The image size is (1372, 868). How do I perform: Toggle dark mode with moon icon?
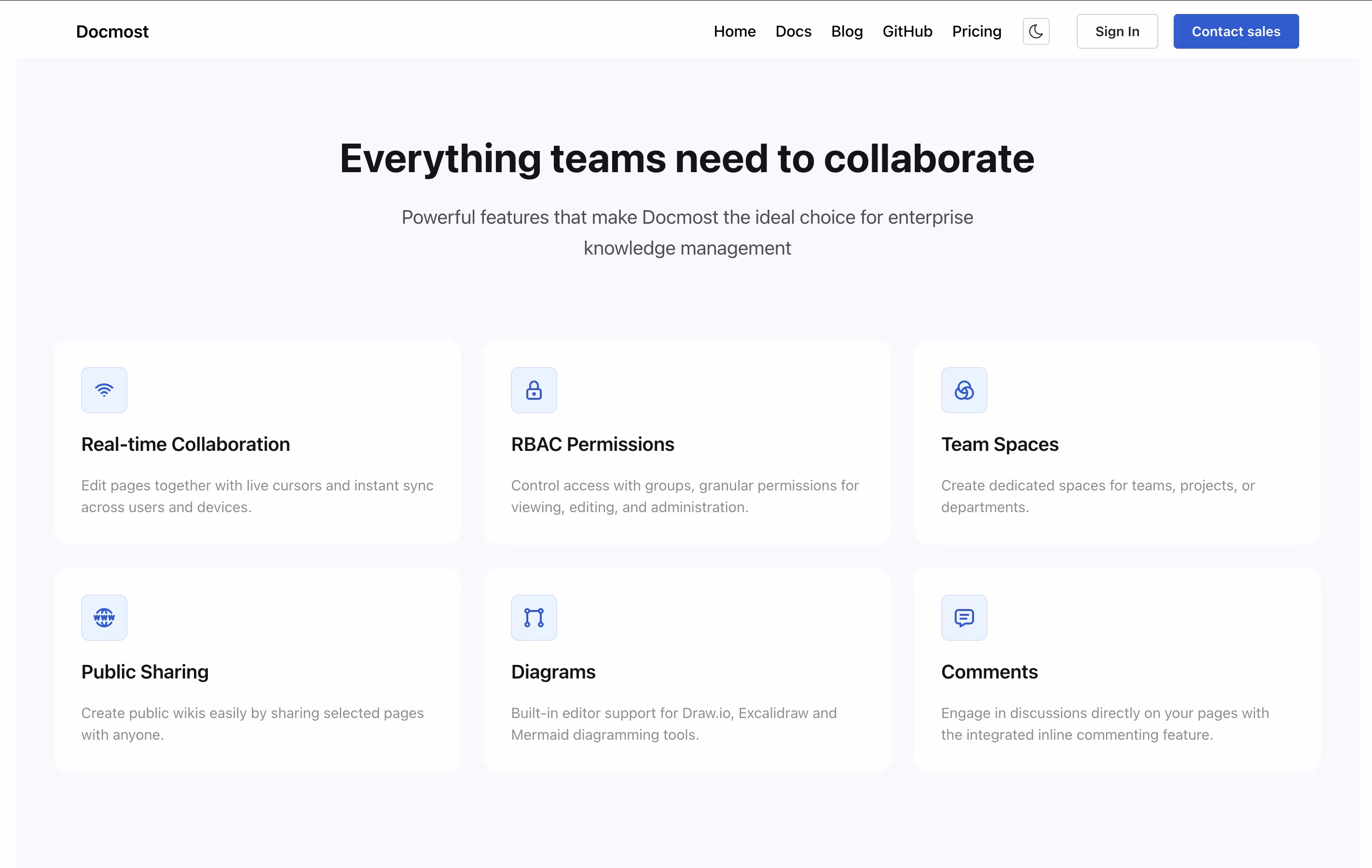click(x=1035, y=31)
